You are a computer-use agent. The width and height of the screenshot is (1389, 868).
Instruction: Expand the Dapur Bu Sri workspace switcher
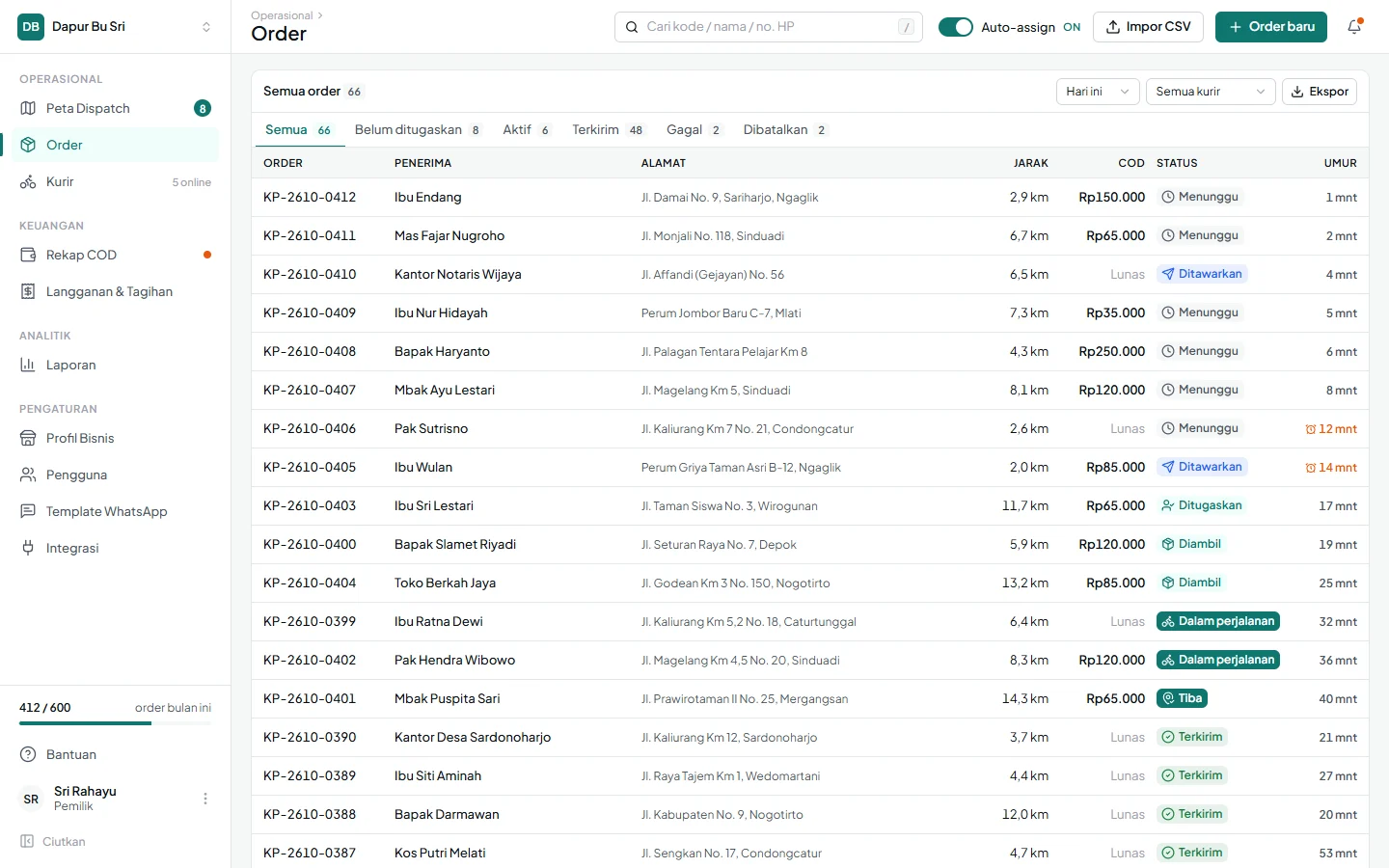[x=116, y=27]
